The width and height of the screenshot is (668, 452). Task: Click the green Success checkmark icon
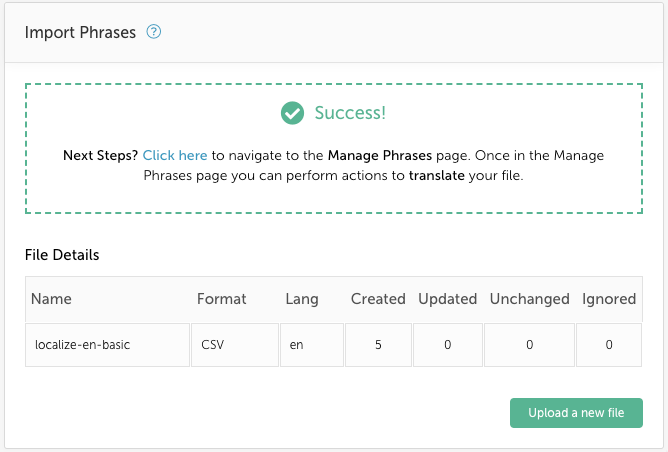point(292,113)
